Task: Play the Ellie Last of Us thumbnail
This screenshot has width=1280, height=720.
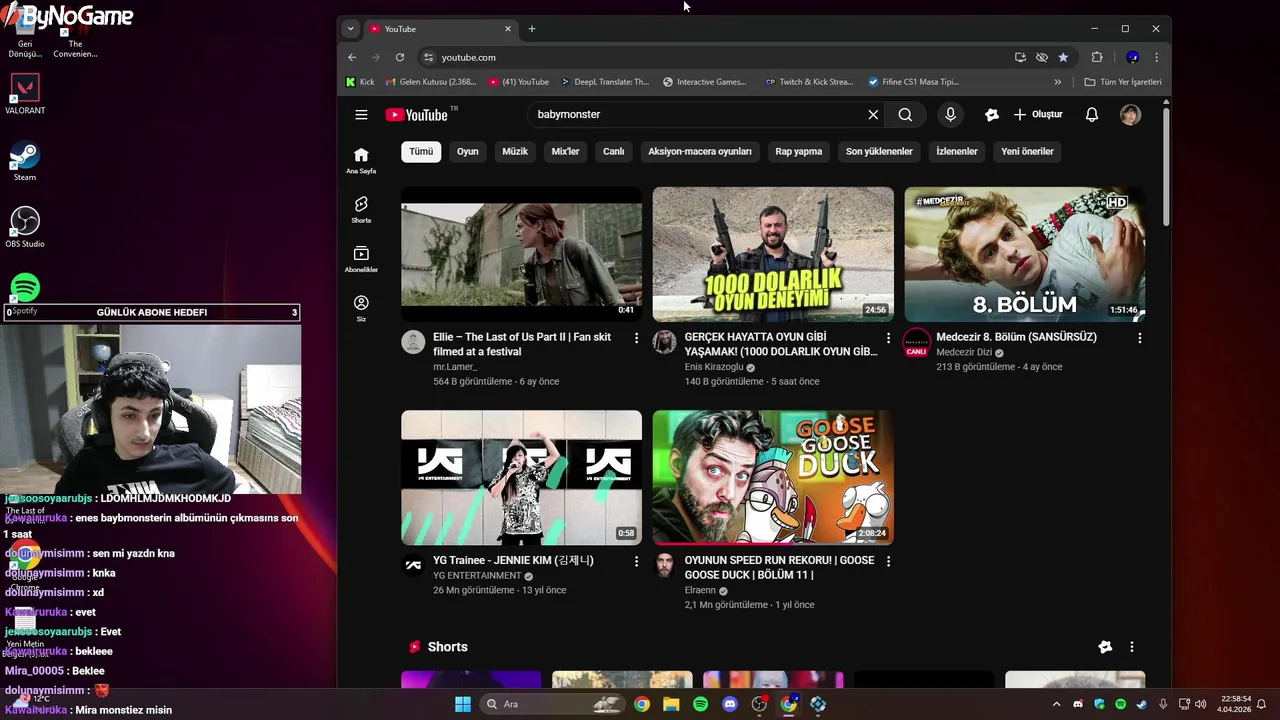Action: [521, 254]
